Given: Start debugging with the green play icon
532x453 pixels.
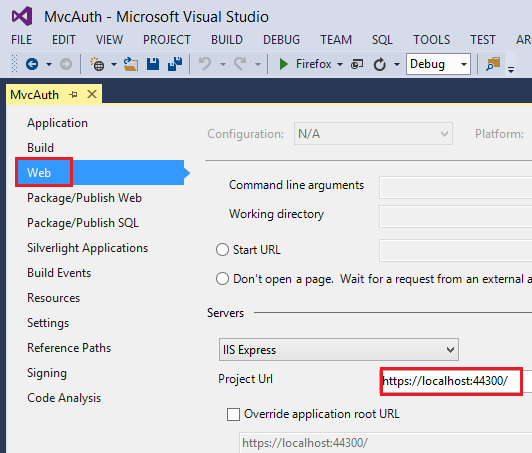Looking at the screenshot, I should [x=283, y=64].
